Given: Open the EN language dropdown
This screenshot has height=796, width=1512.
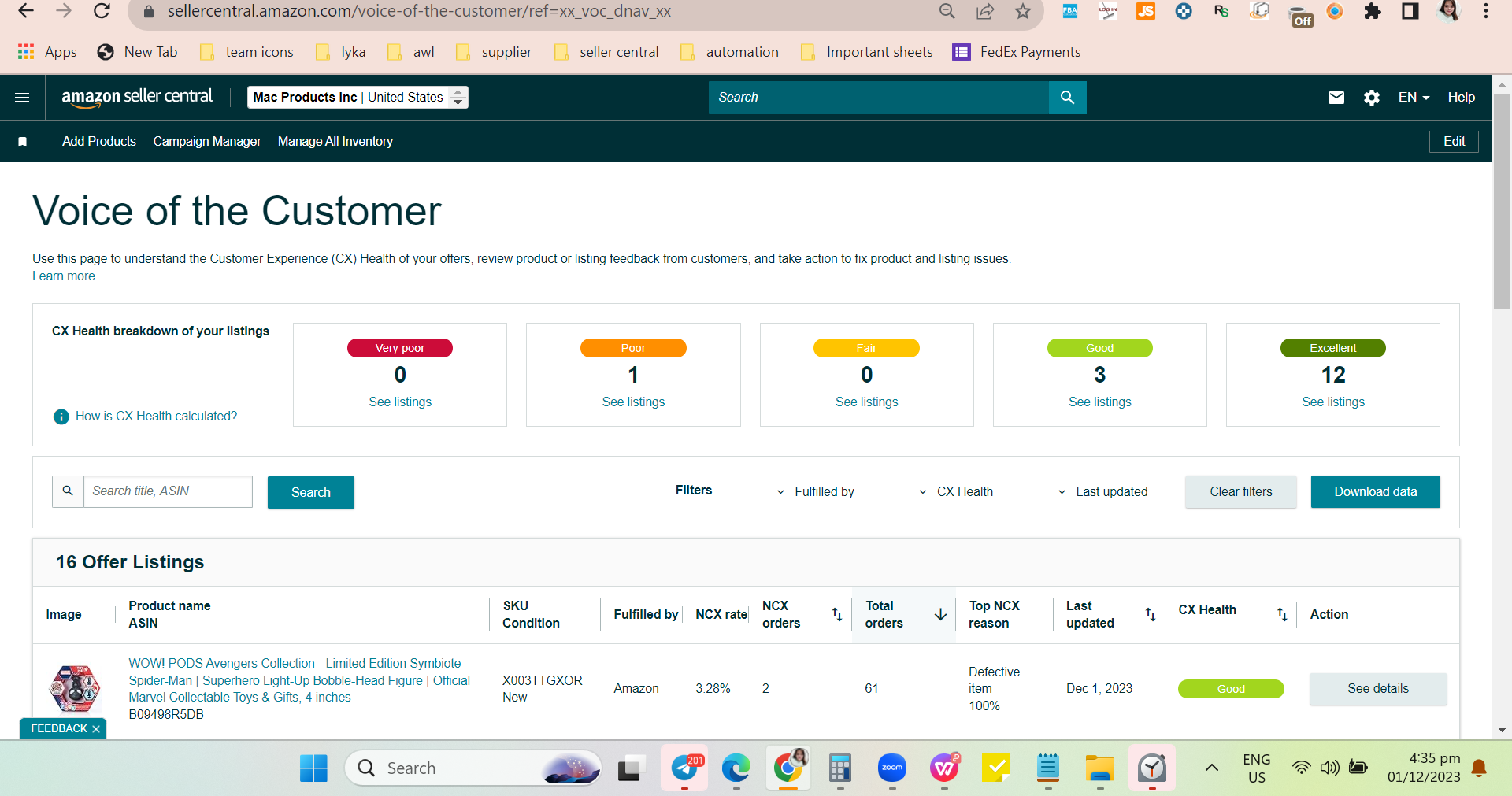Looking at the screenshot, I should tap(1414, 98).
